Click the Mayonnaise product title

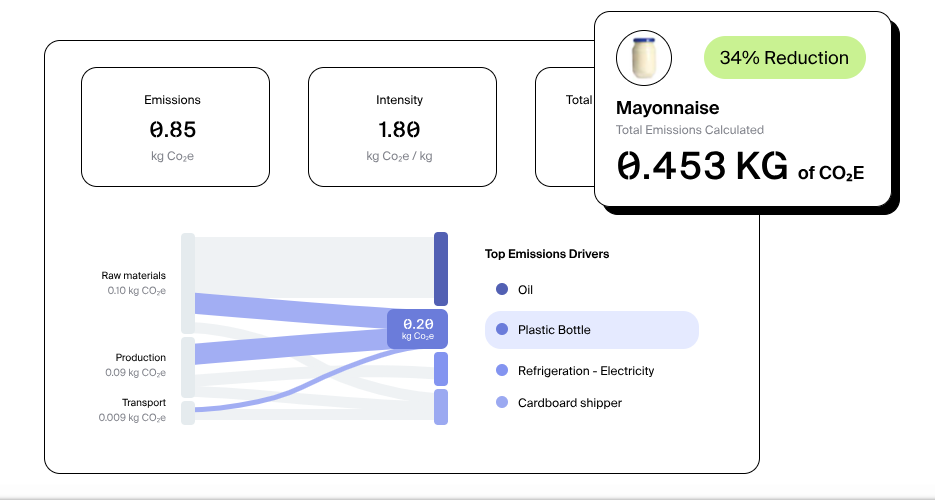pyautogui.click(x=667, y=108)
